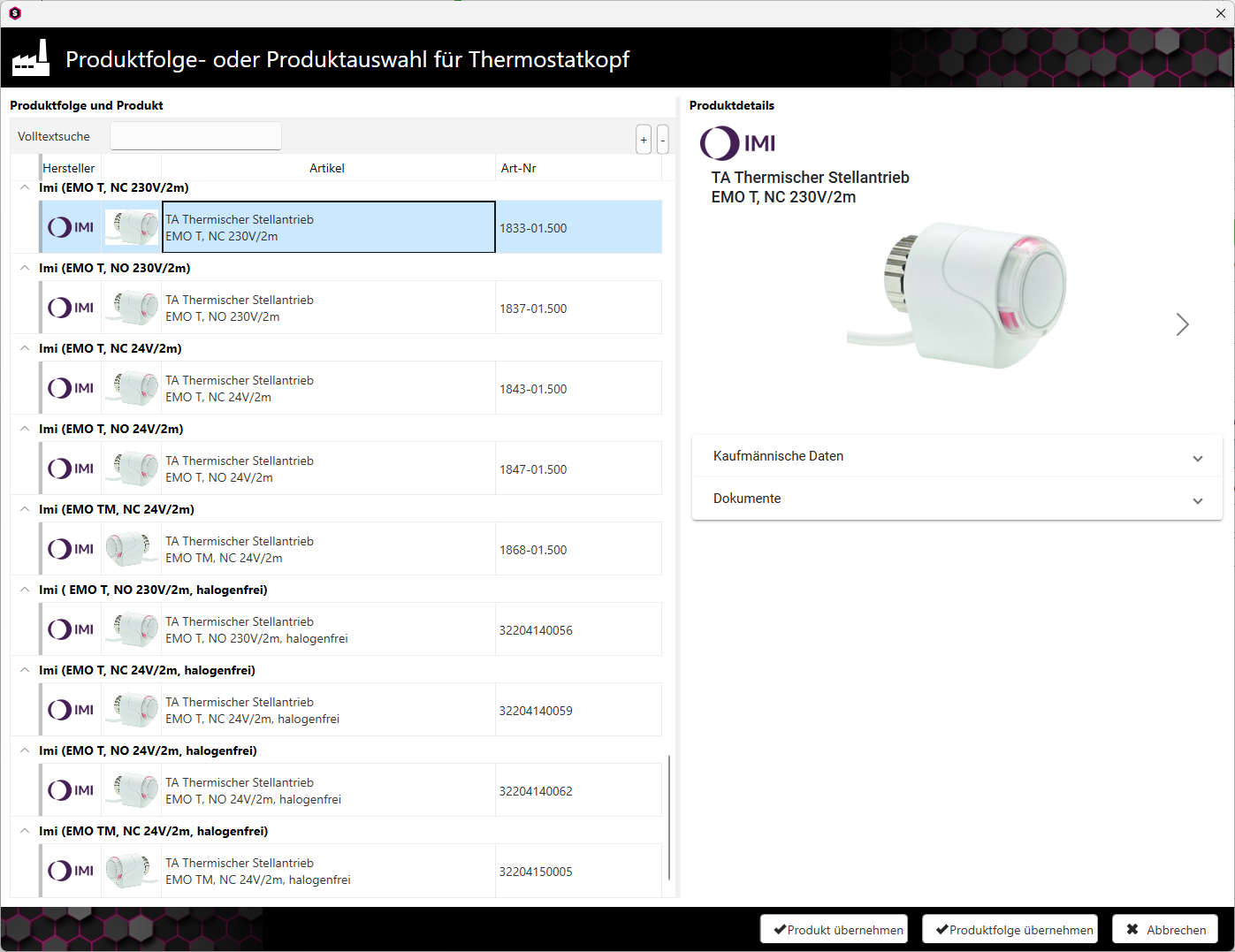Click the application logo in the title bar
Viewport: 1235px width, 952px height.
15,13
